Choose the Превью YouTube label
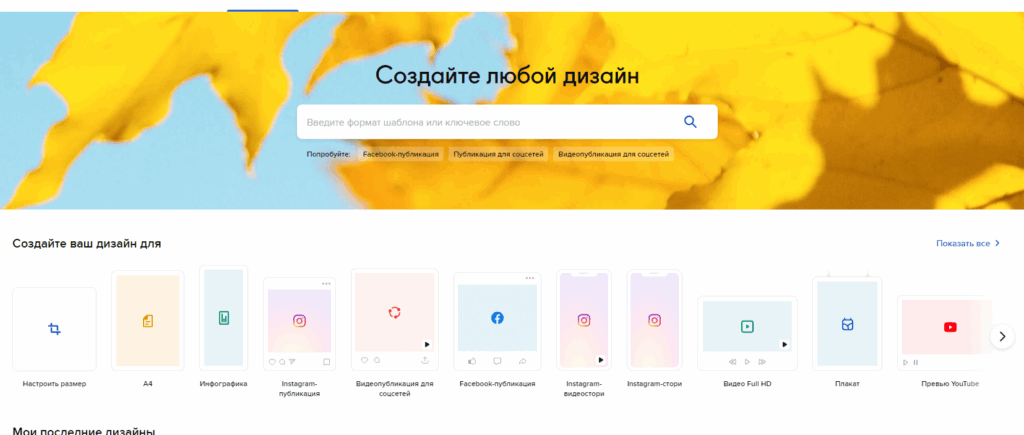Image resolution: width=1024 pixels, height=435 pixels. coord(950,384)
